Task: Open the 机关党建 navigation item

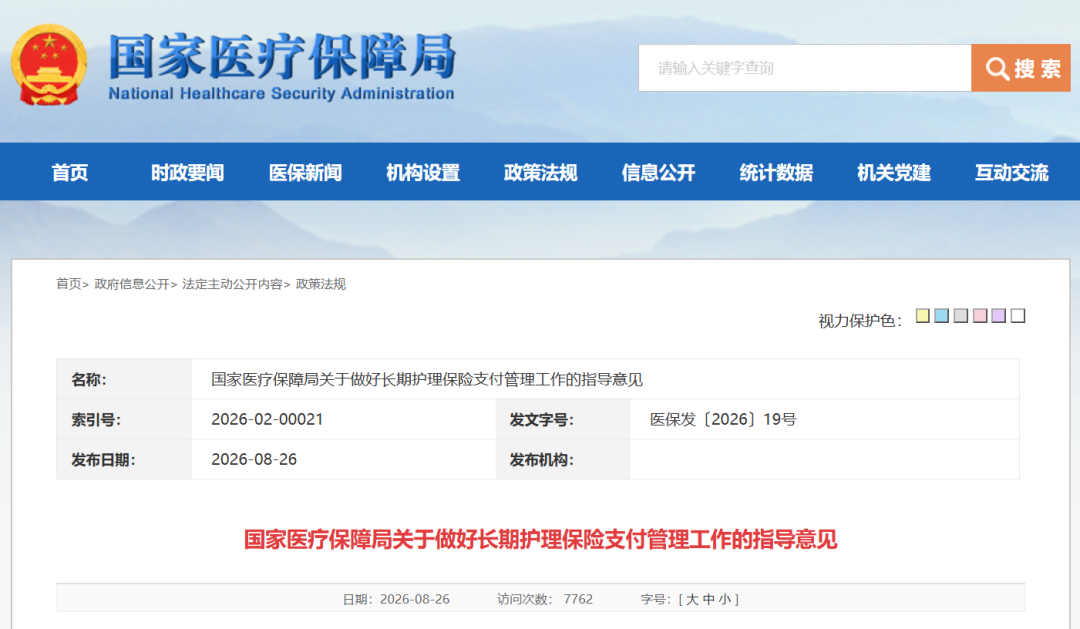Action: click(x=894, y=172)
